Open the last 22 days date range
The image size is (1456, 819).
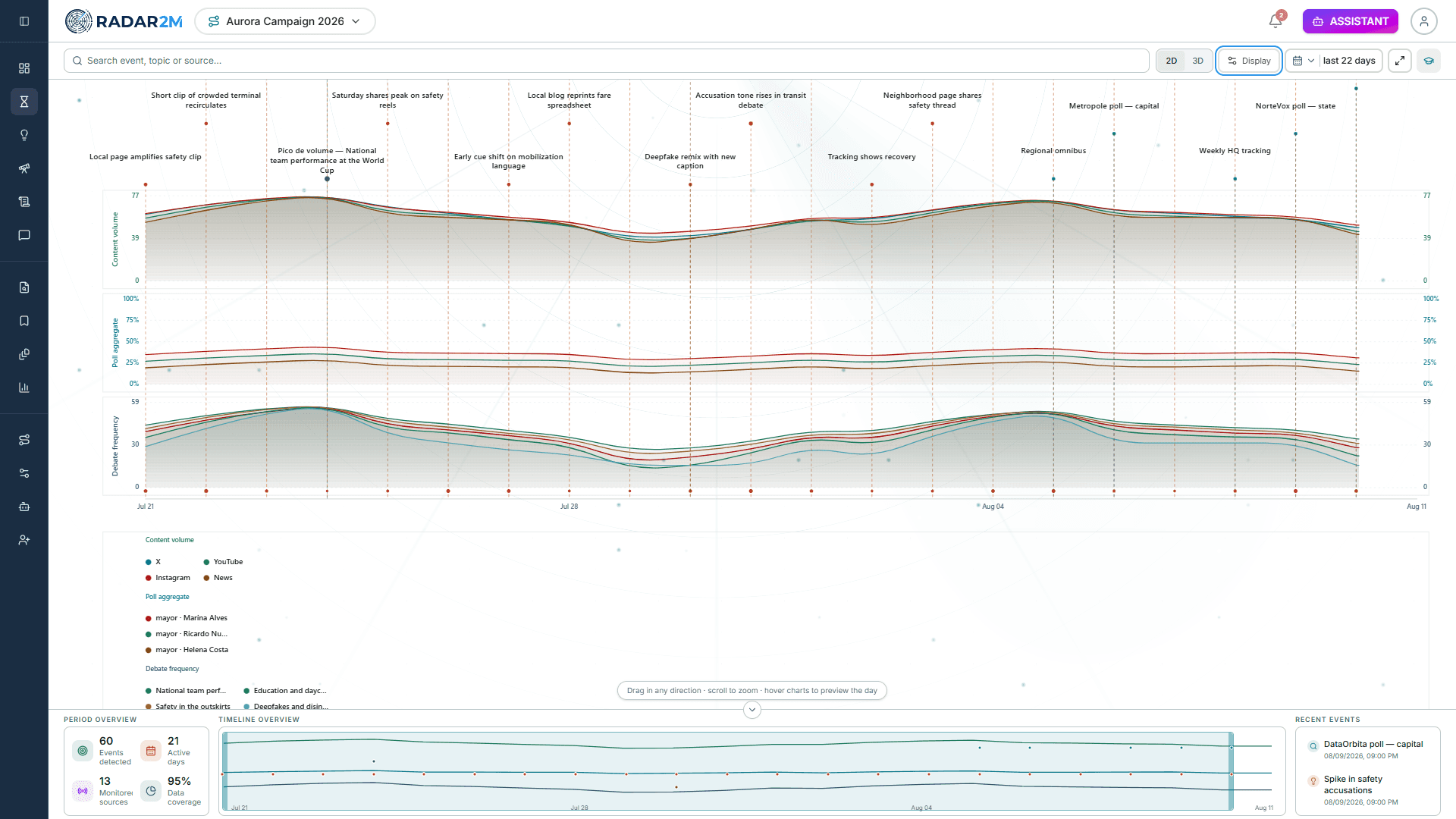pos(1334,61)
